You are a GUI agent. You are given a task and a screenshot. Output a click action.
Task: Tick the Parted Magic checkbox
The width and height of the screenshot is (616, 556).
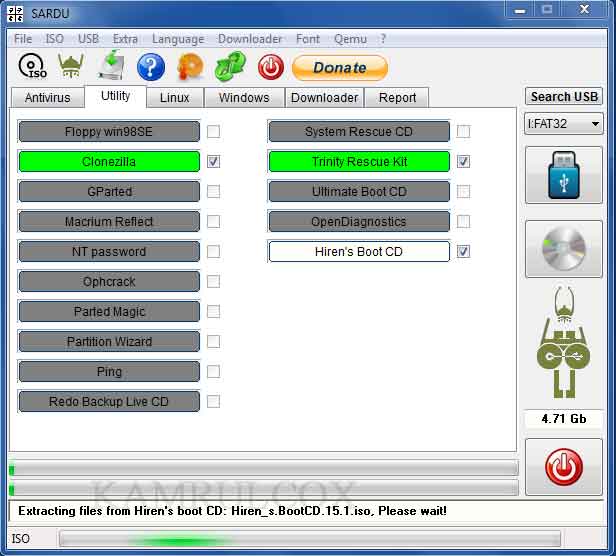pyautogui.click(x=213, y=312)
